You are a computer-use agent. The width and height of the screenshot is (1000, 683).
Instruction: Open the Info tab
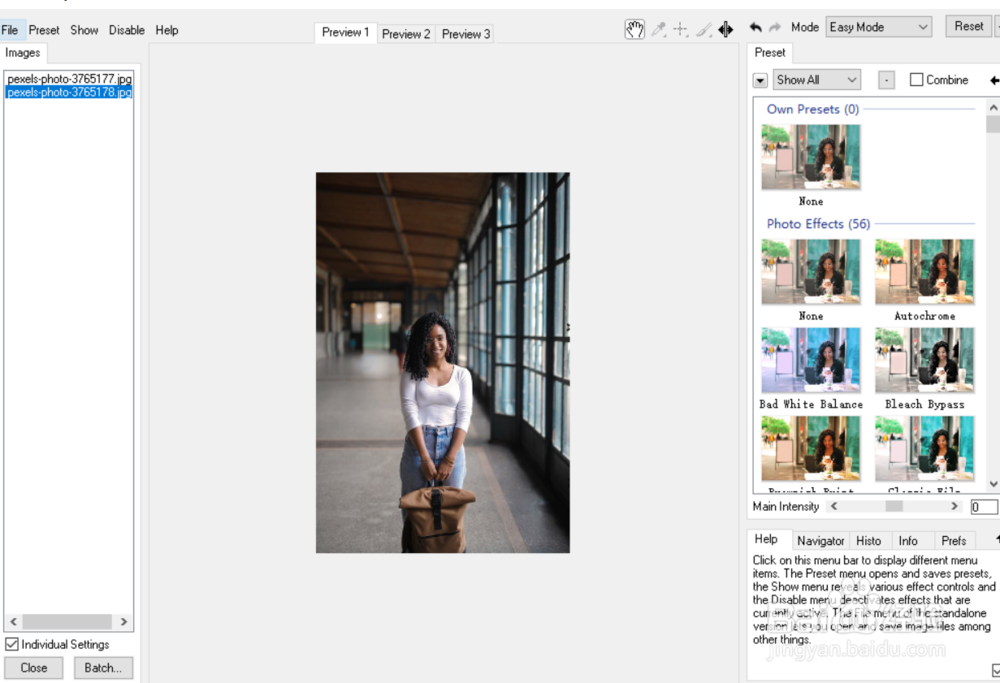[908, 541]
